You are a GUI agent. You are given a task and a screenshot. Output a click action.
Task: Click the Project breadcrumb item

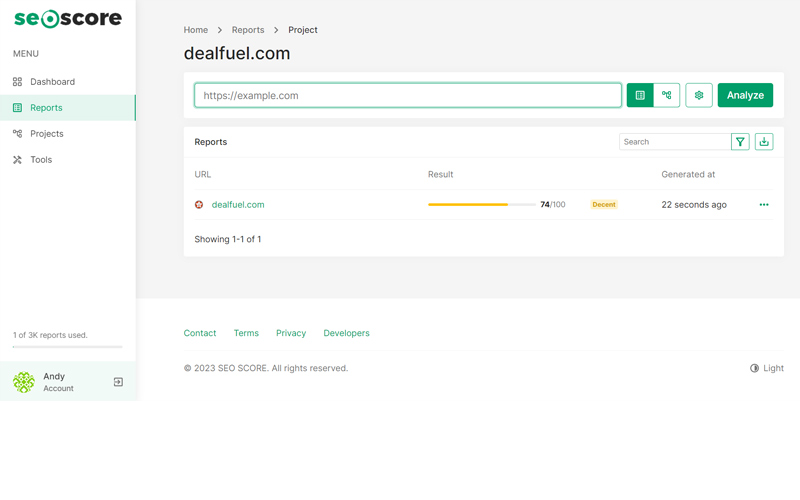pyautogui.click(x=303, y=30)
